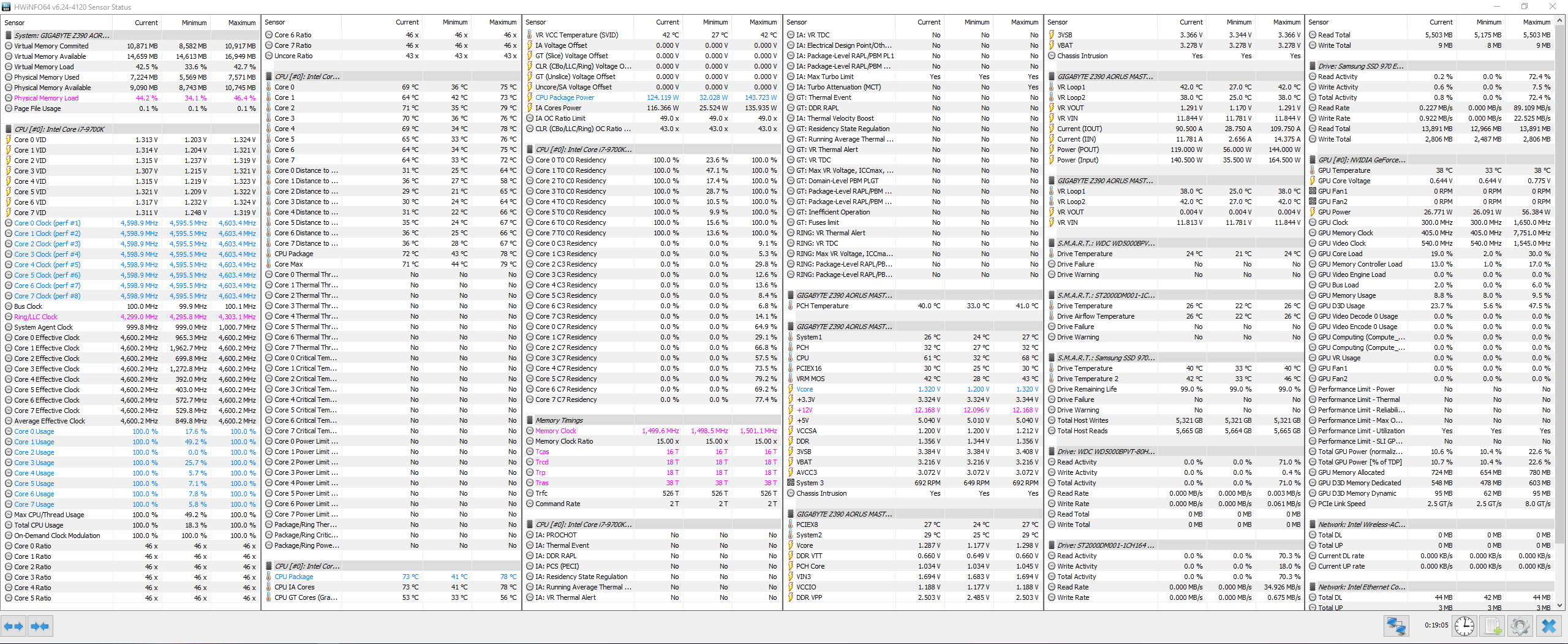Reset min/max values with the clock icon
Viewport: 1568px width, 644px height.
[x=1464, y=626]
